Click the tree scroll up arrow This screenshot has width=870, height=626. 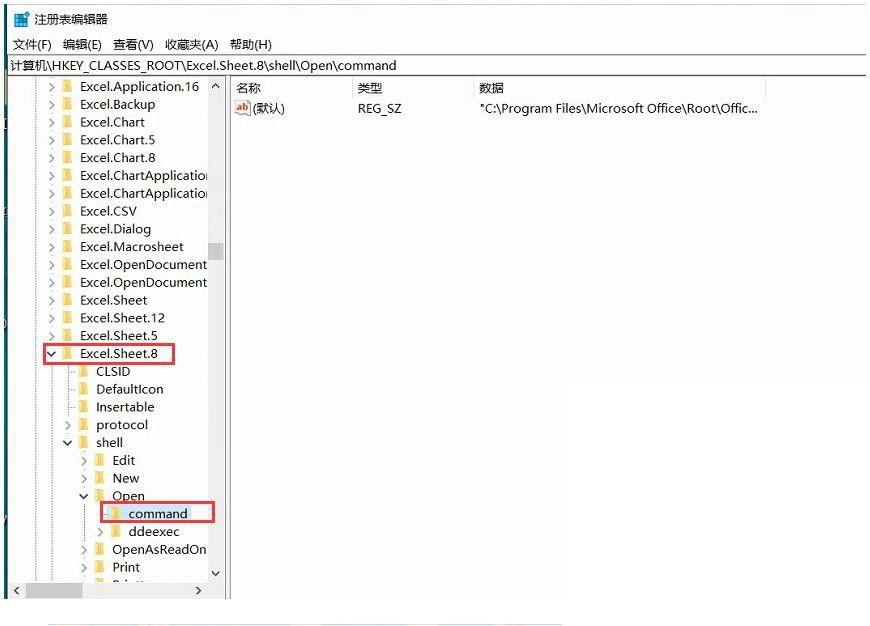(216, 86)
